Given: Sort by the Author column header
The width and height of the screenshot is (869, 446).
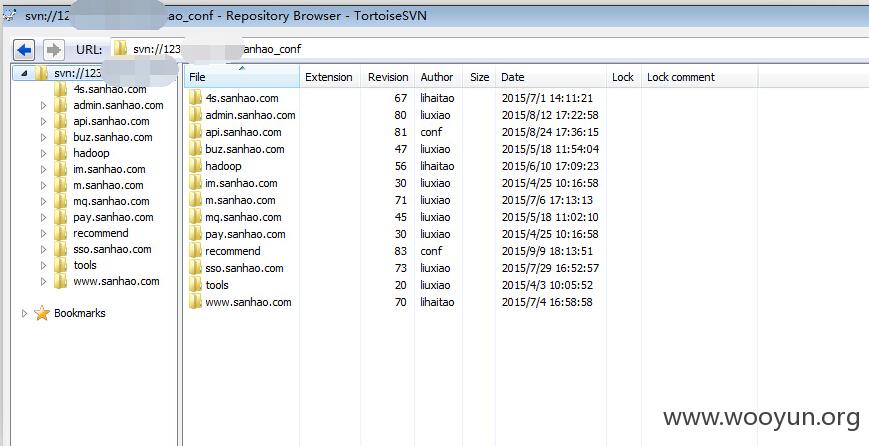Looking at the screenshot, I should [438, 77].
